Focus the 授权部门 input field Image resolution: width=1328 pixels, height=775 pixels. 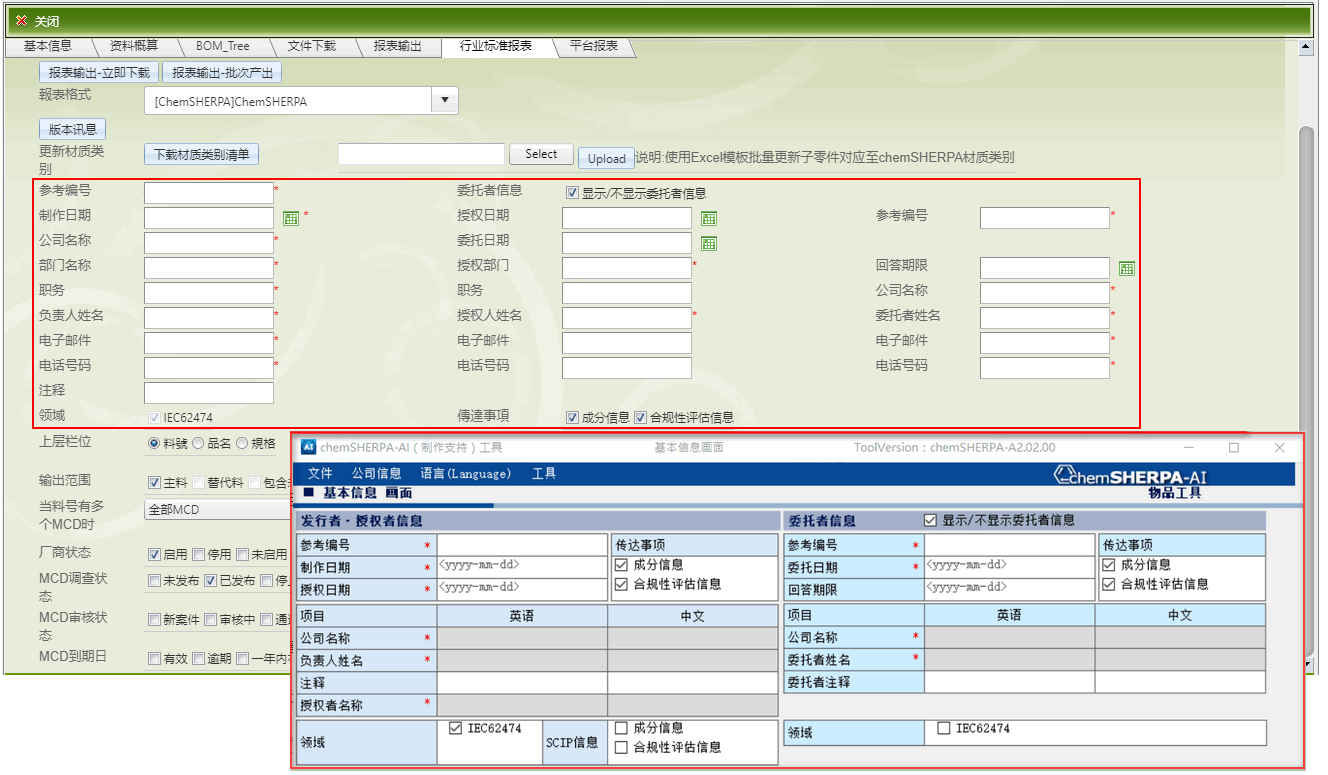(627, 268)
